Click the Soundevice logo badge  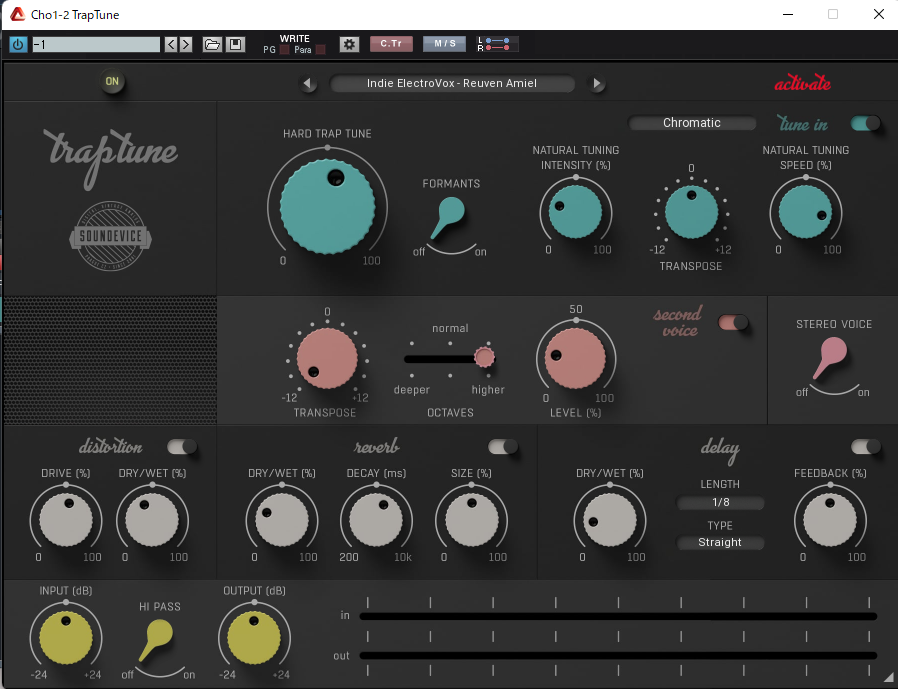click(x=111, y=235)
